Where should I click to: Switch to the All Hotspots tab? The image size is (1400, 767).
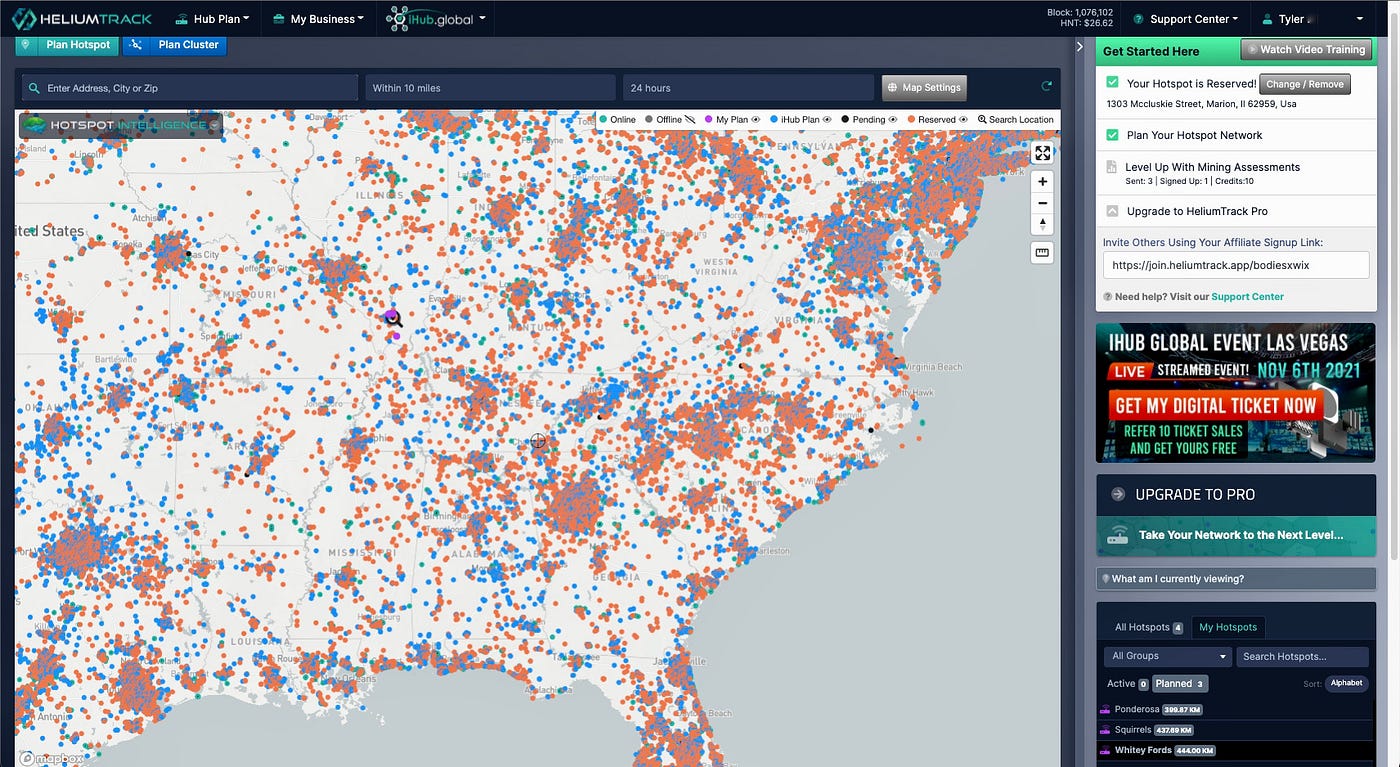[x=1148, y=627]
